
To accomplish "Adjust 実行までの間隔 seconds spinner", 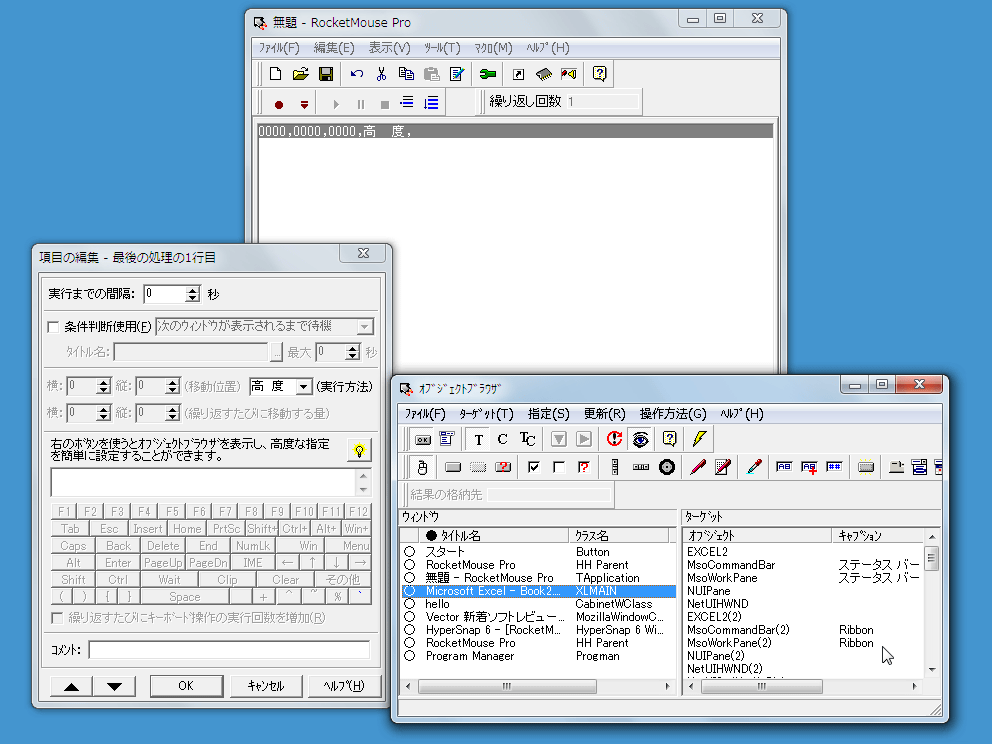I will (x=193, y=294).
